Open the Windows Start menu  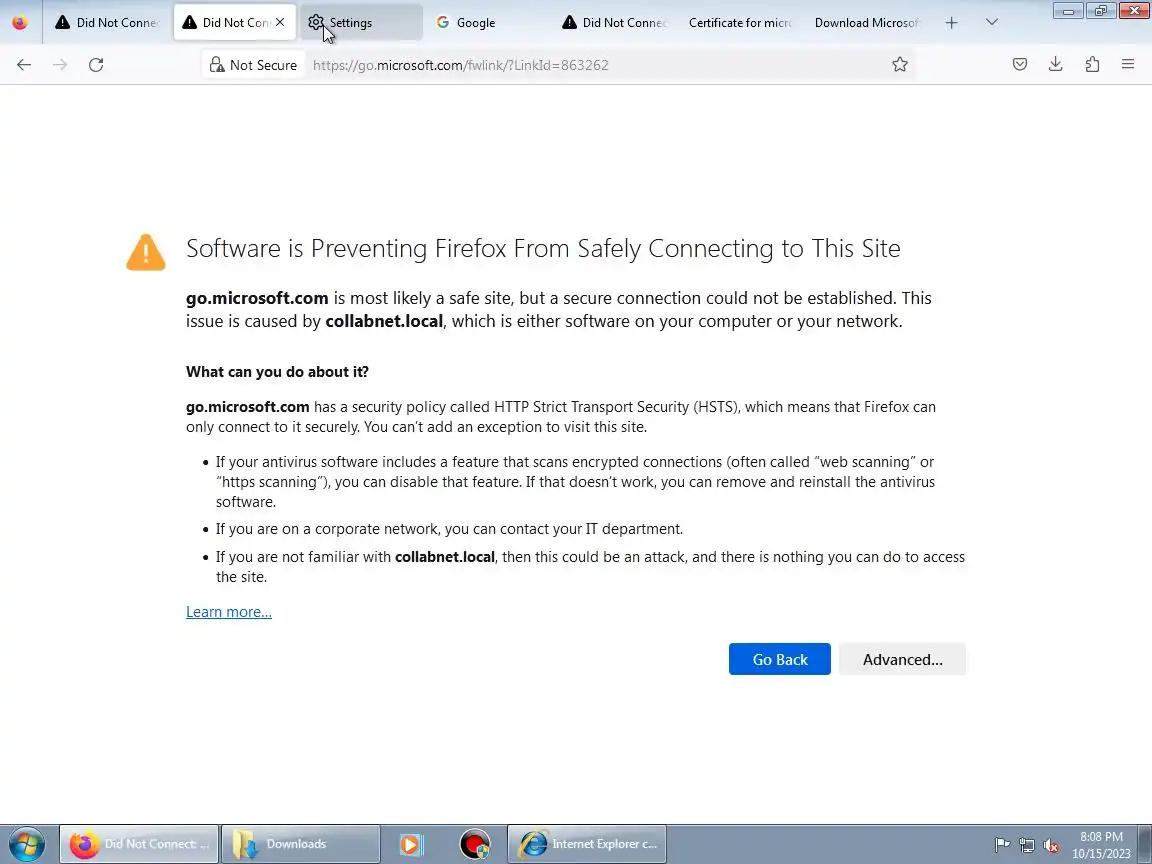(x=26, y=844)
